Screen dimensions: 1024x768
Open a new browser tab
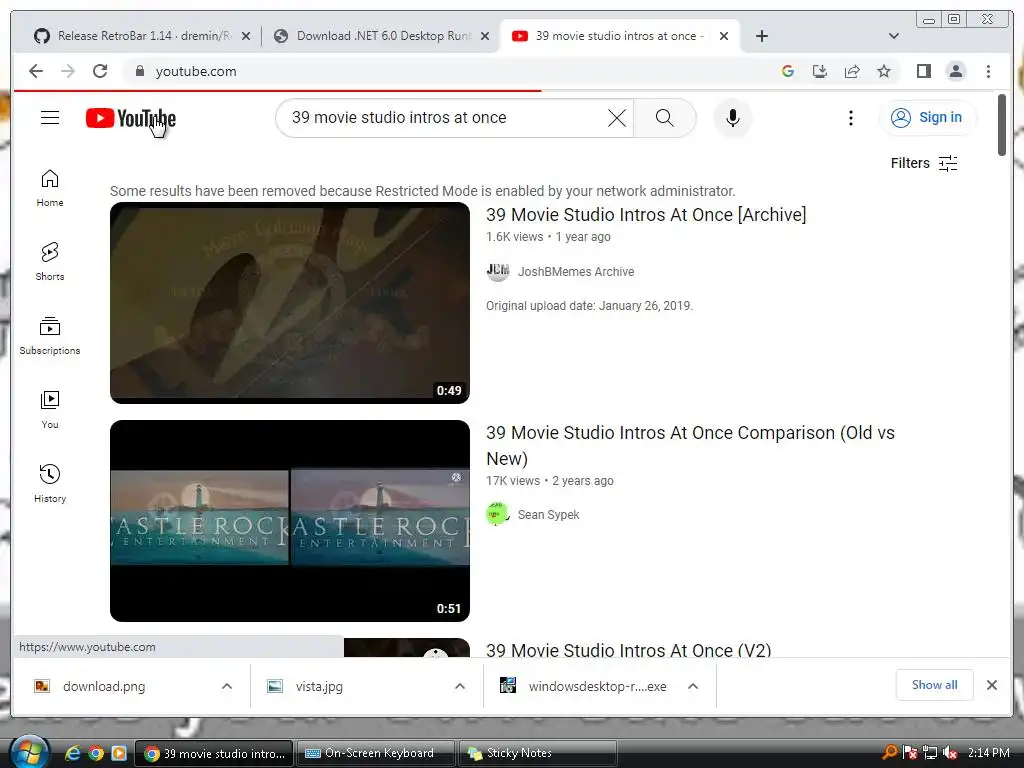point(761,36)
